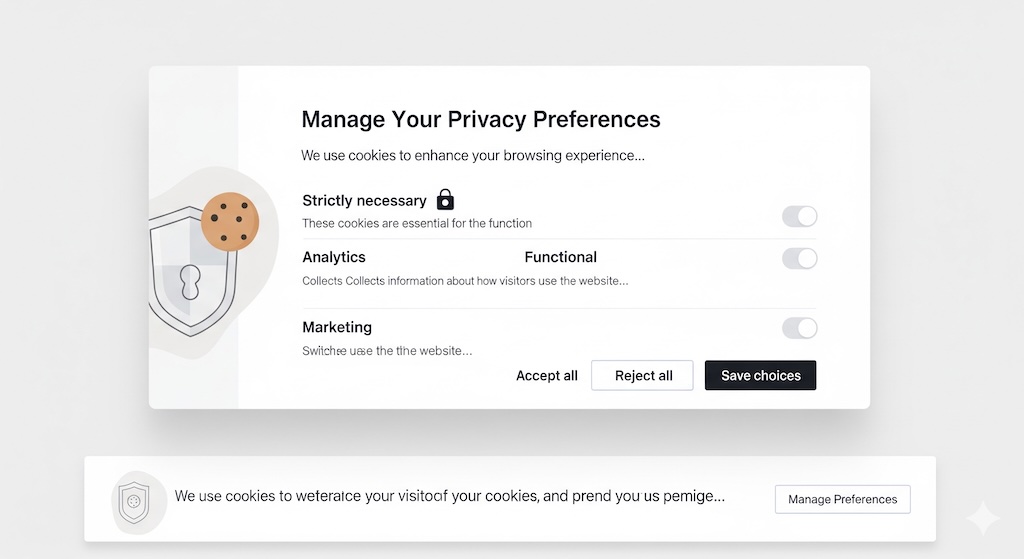Click the cookie banner message text
The width and height of the screenshot is (1024, 559).
pyautogui.click(x=449, y=496)
